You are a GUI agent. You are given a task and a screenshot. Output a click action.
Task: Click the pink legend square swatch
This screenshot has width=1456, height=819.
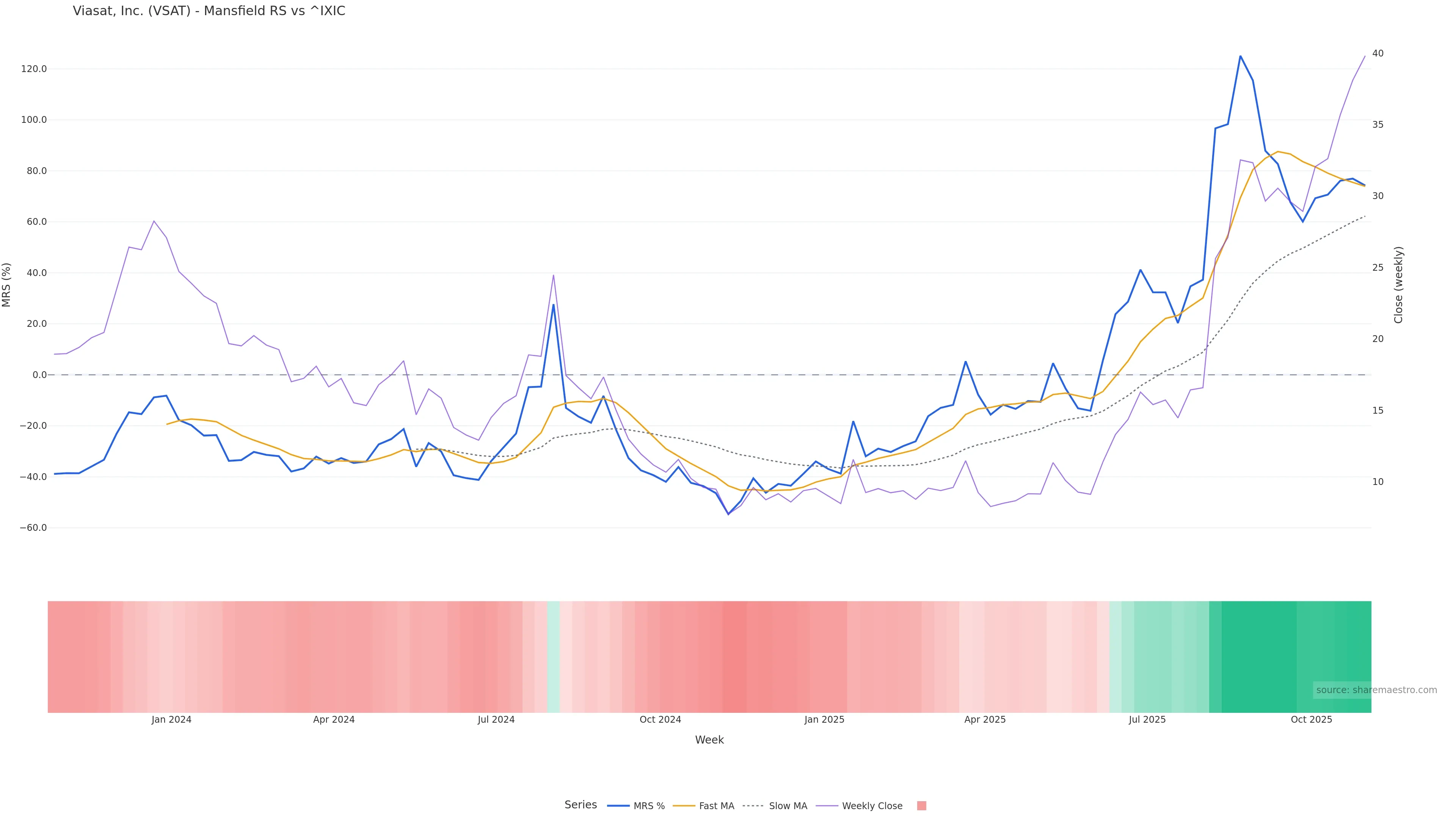(921, 806)
